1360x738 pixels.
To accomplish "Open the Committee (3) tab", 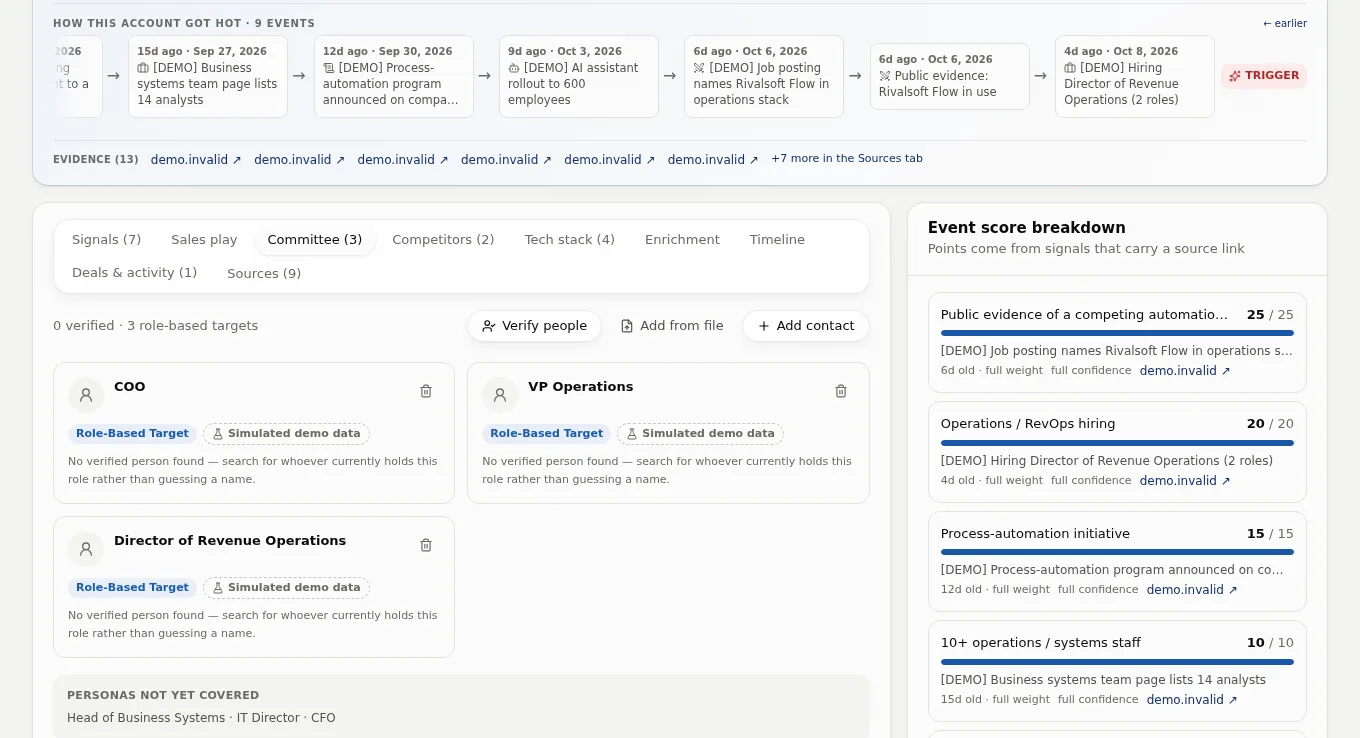I will pos(315,240).
